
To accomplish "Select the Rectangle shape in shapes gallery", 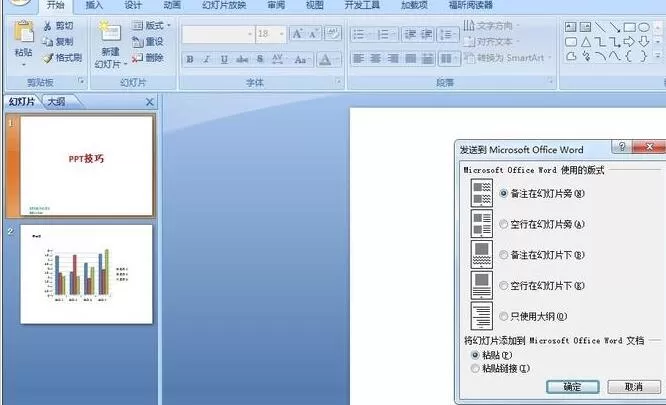I will coord(629,27).
